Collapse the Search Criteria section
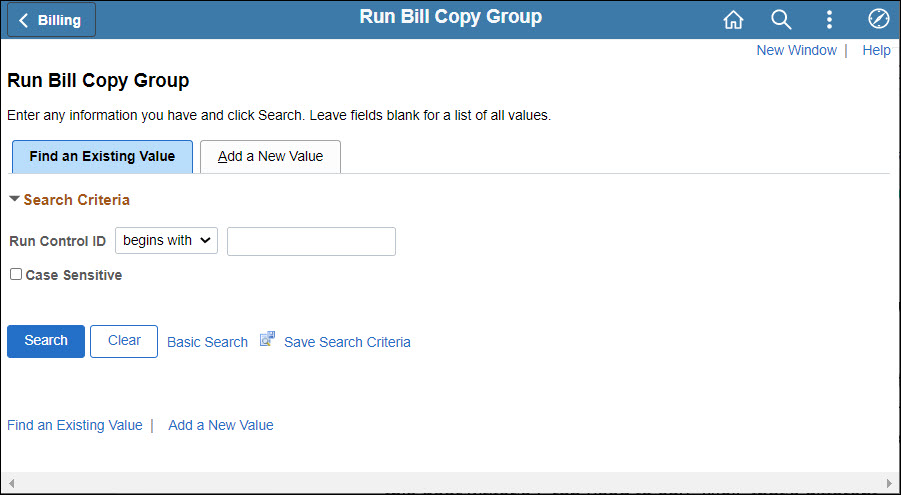The width and height of the screenshot is (901, 495). point(14,199)
